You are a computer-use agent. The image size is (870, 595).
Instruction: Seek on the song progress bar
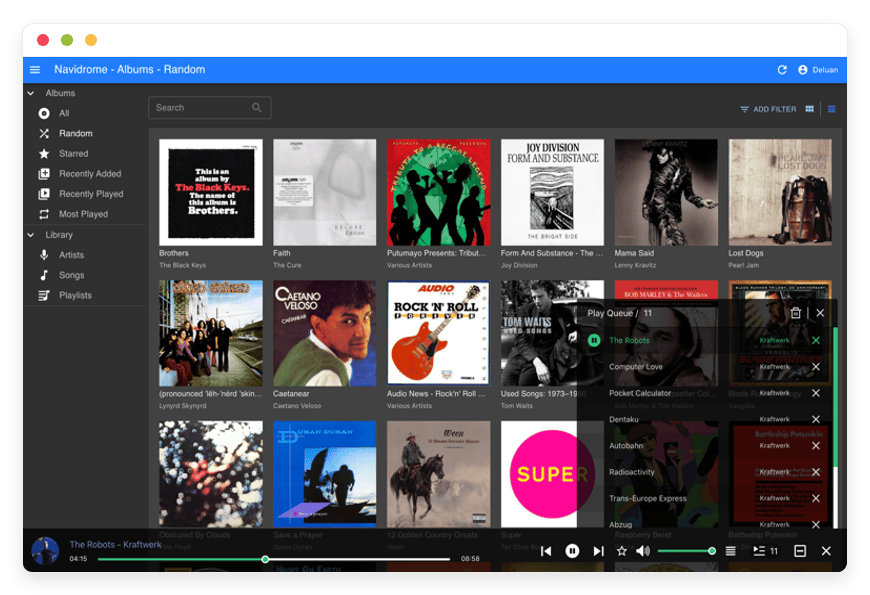coord(274,559)
